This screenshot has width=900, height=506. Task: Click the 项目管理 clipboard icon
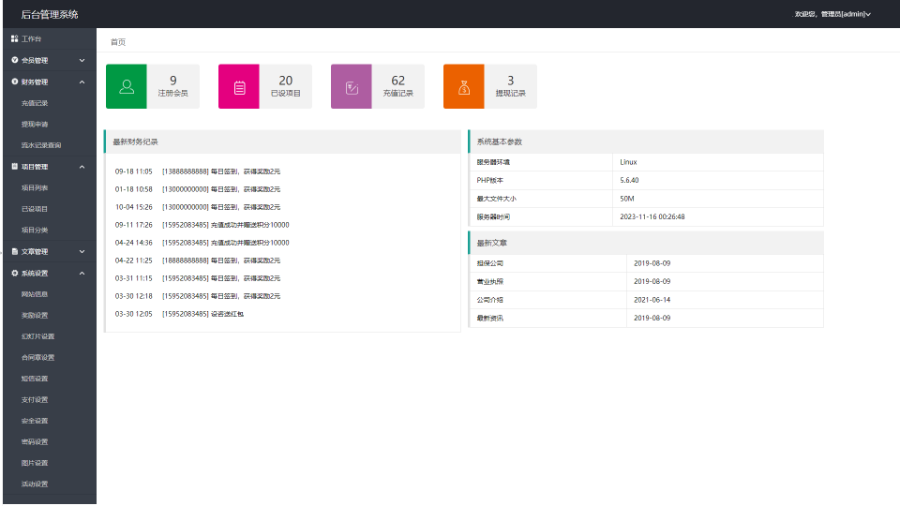tap(14, 166)
